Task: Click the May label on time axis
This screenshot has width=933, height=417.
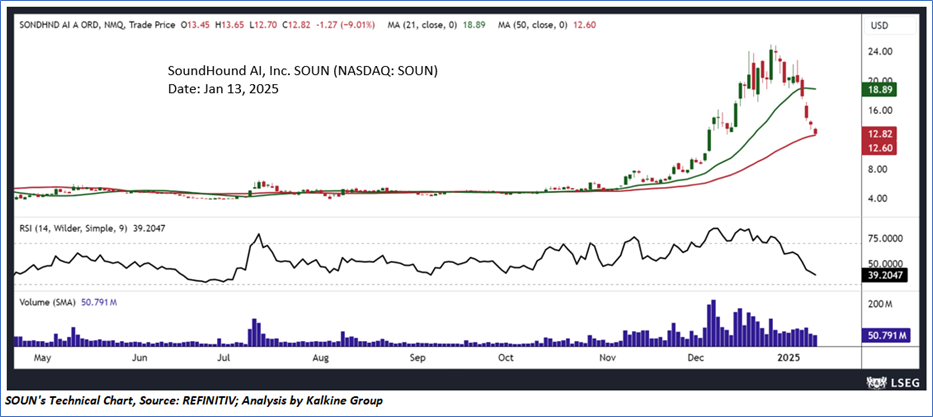Action: point(41,358)
